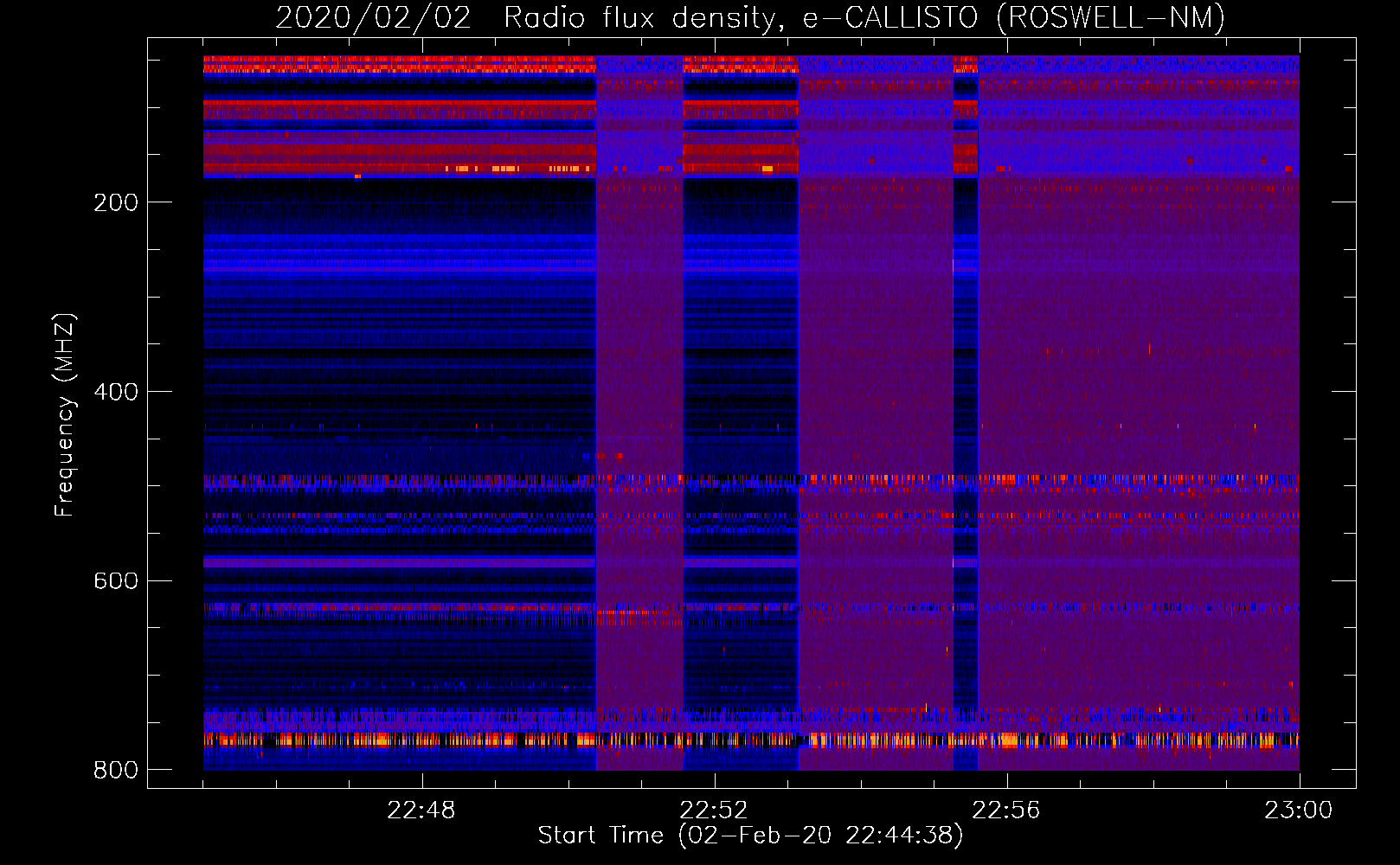Select the 22:48 time tick label

[x=421, y=811]
